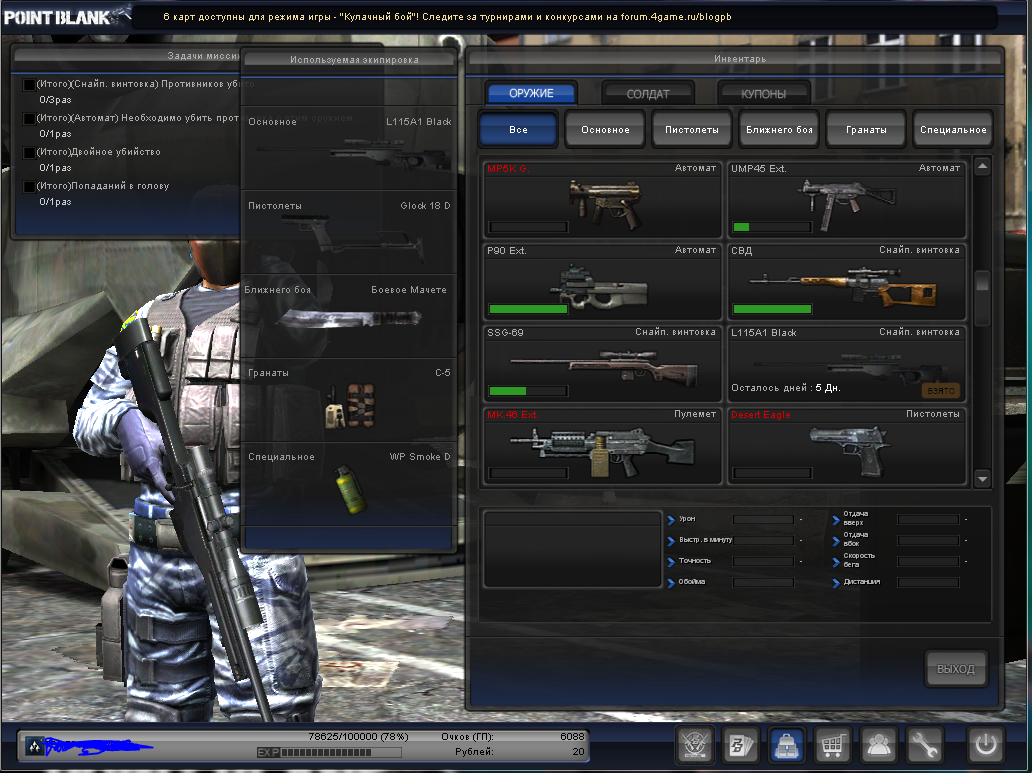
Task: Click 'Осталось дней : 5 Дн.' text
Action: (786, 388)
